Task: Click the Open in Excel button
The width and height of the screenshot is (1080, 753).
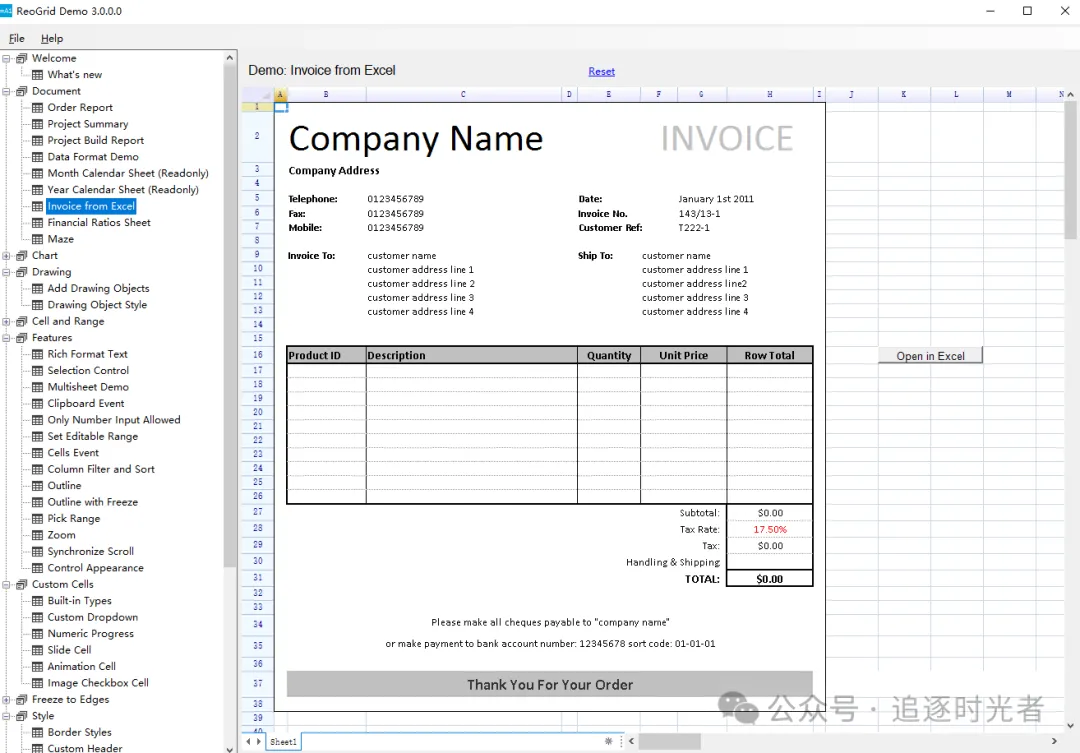Action: click(930, 355)
